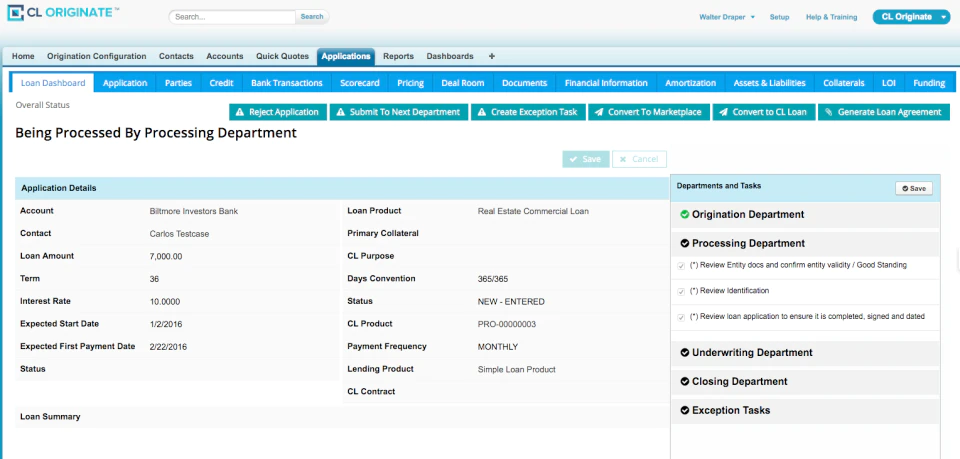Open the Pricing sub-tab
The height and width of the screenshot is (459, 960).
pyautogui.click(x=410, y=83)
